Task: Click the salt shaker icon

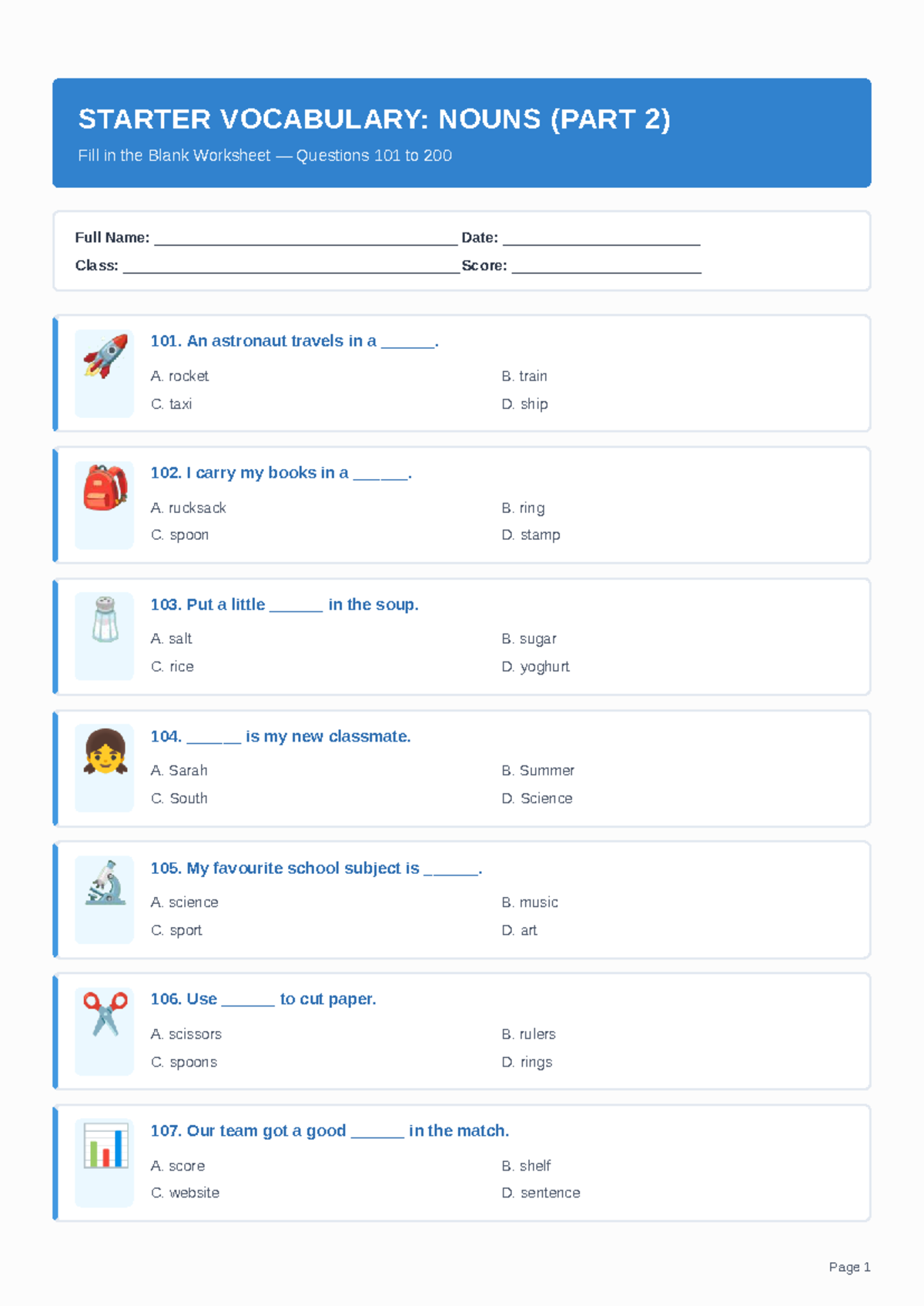Action: point(105,619)
